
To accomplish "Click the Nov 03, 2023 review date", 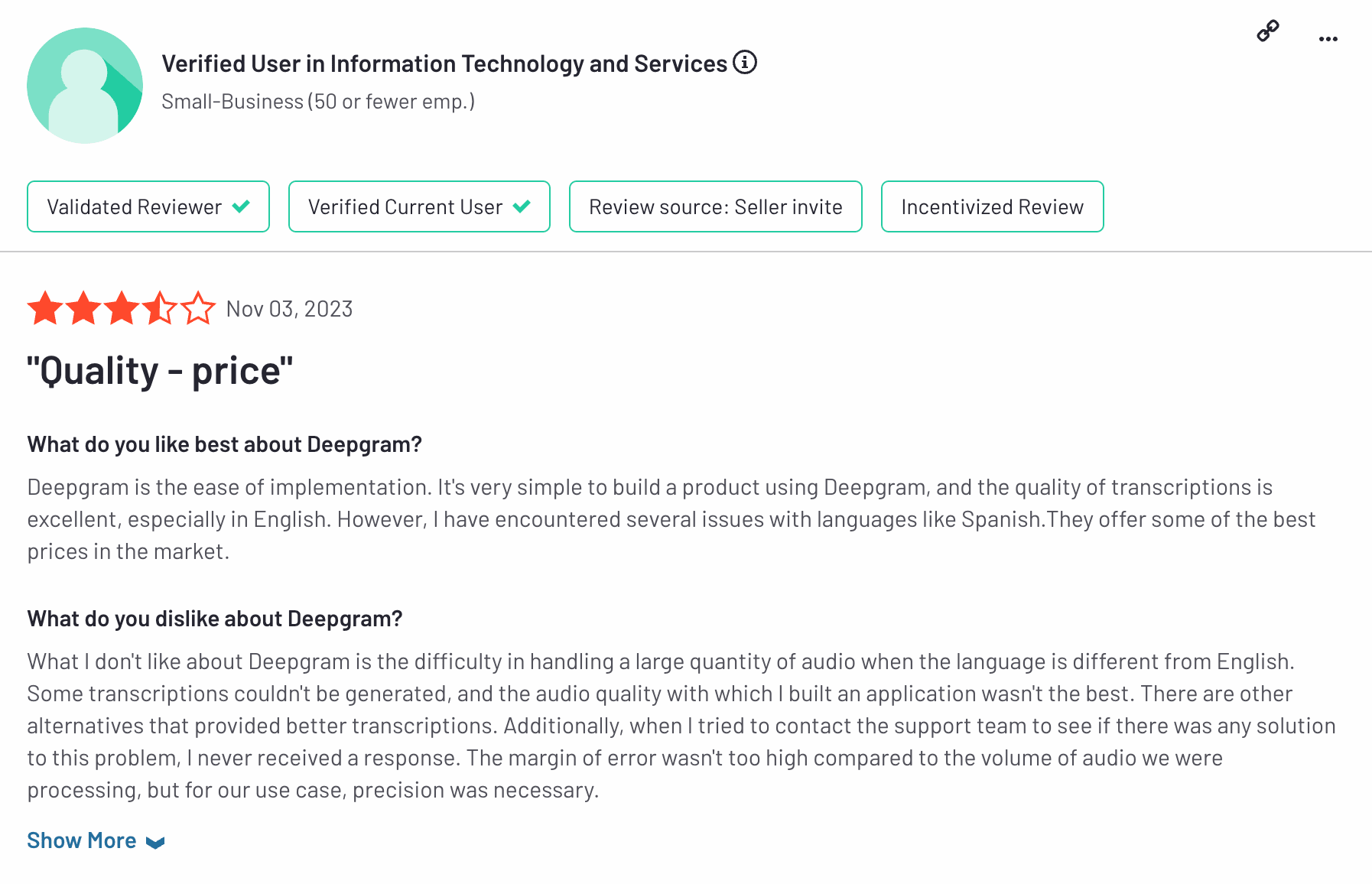I will (x=289, y=309).
